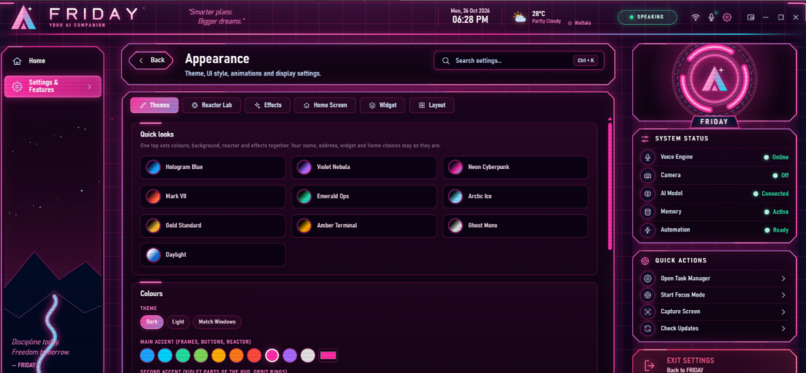Screen dimensions: 806x373
Task: Apply the Hologram Blue quick look
Action: pos(213,167)
